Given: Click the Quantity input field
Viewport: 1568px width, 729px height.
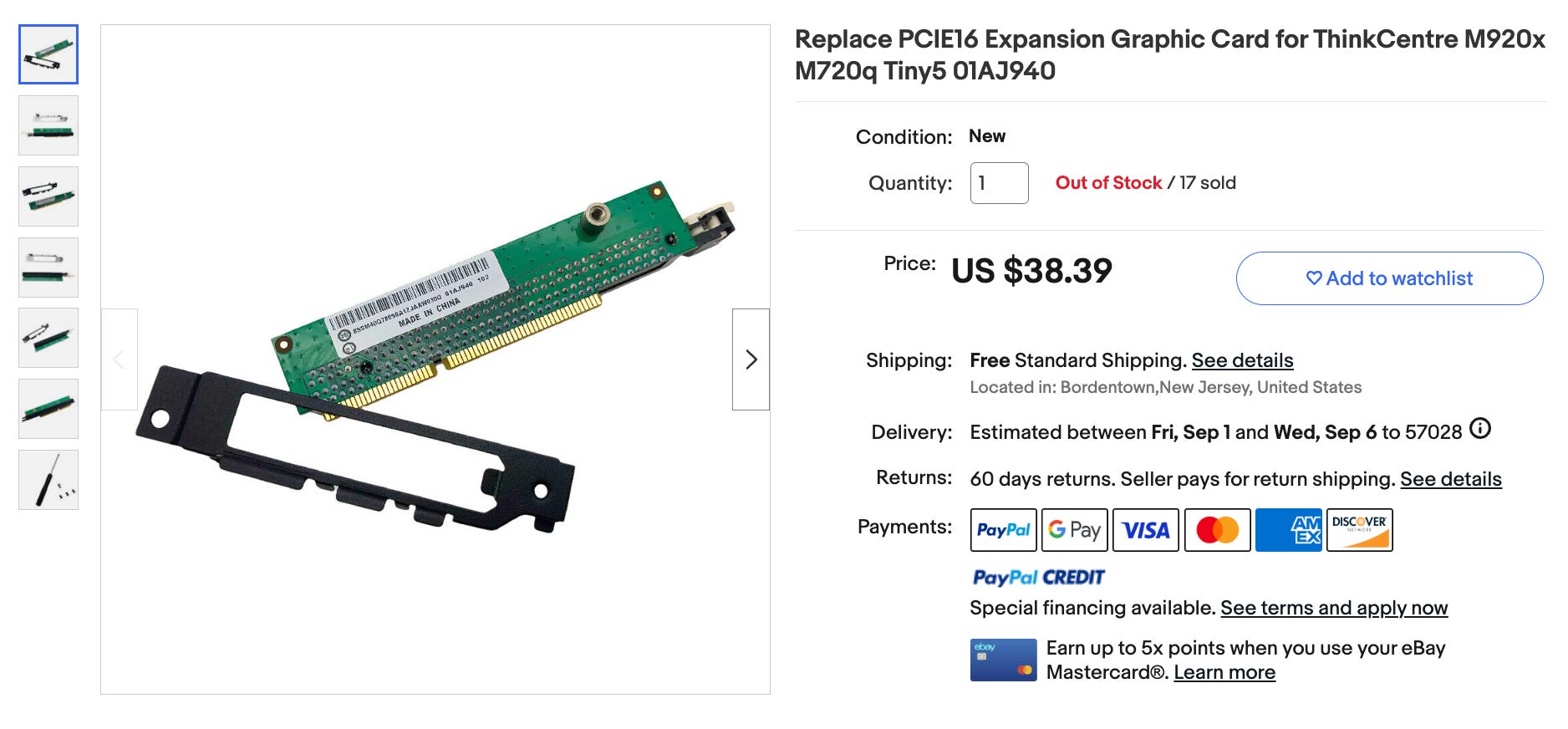Looking at the screenshot, I should tap(999, 183).
